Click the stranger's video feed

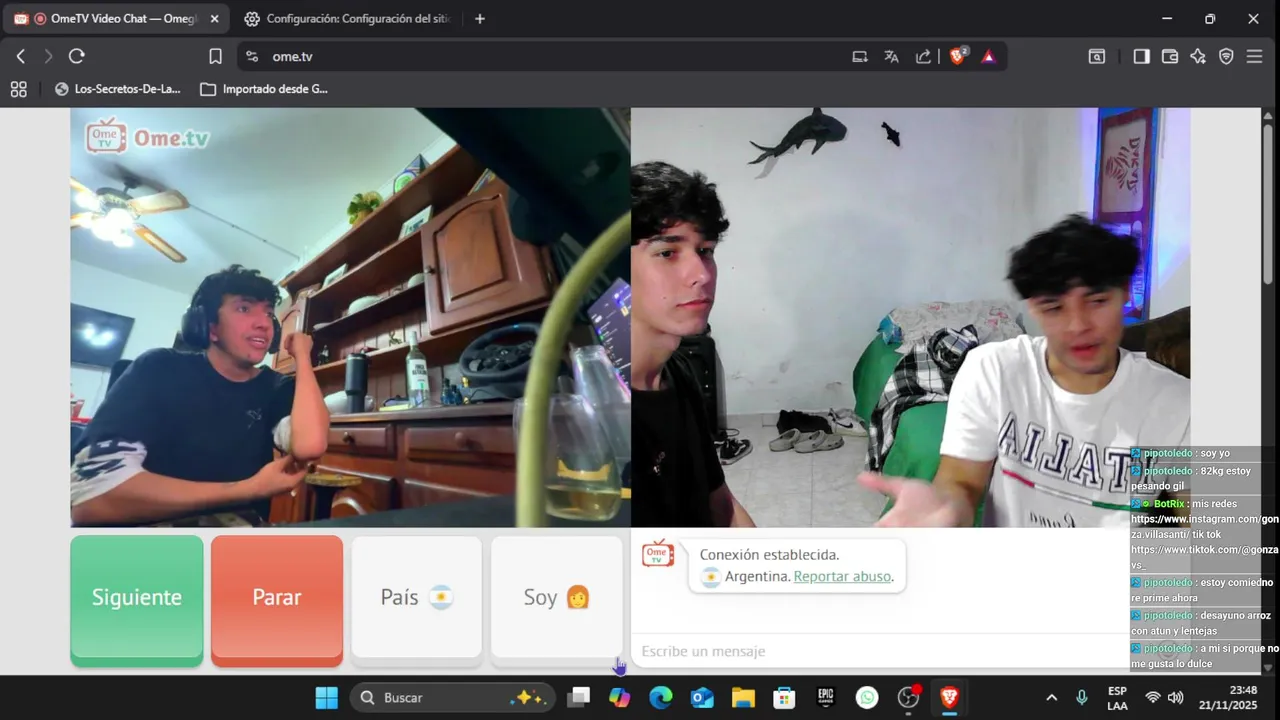(x=910, y=317)
